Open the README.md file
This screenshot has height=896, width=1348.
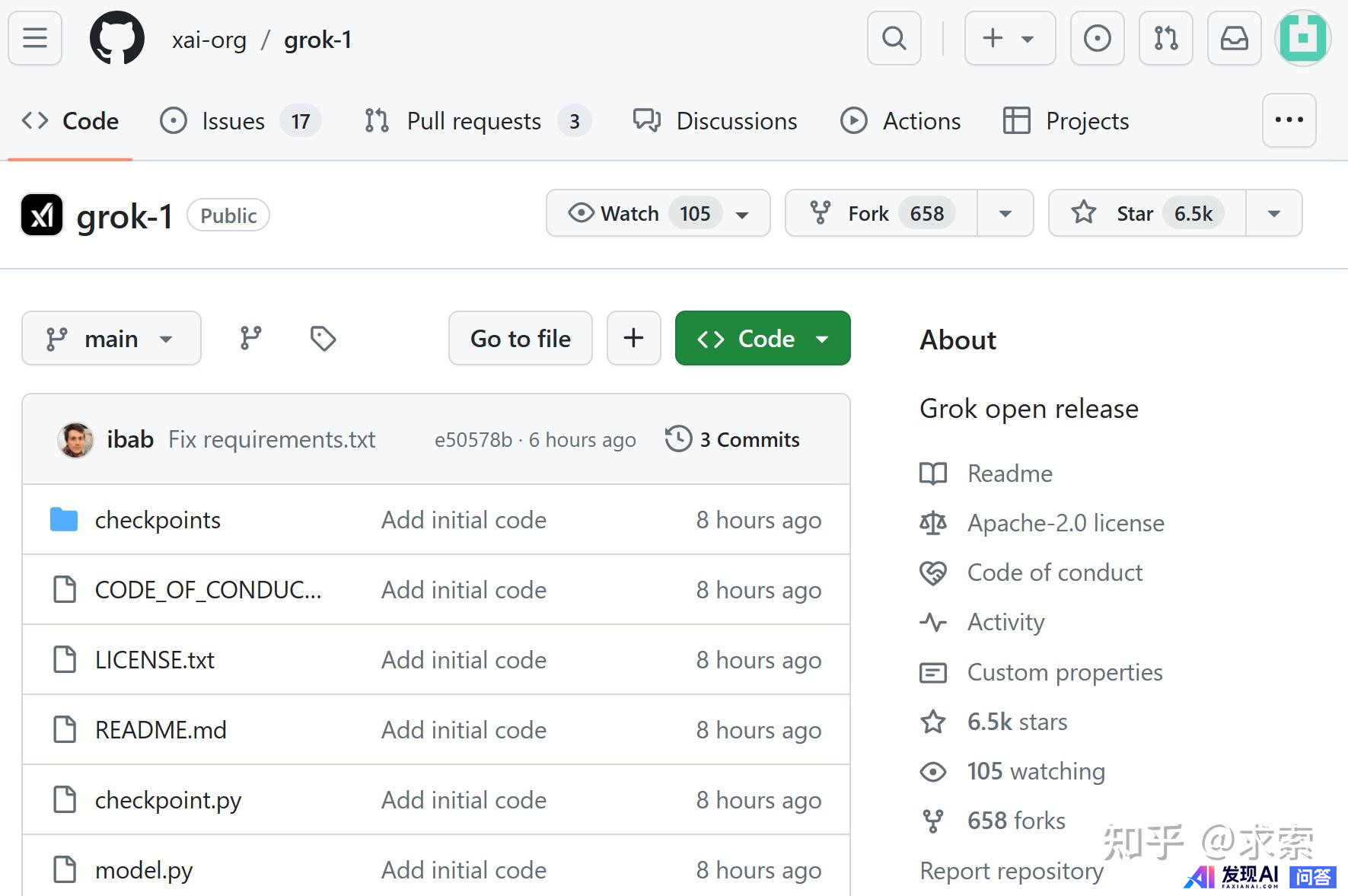(x=161, y=730)
